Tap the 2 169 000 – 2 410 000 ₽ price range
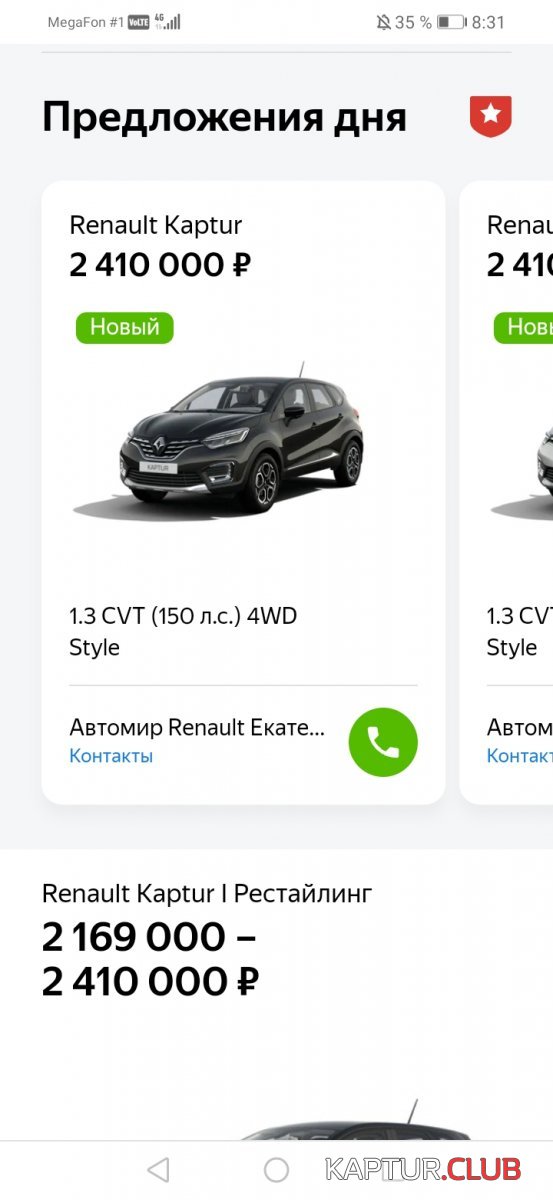Viewport: 553px width, 1200px height. [x=150, y=960]
